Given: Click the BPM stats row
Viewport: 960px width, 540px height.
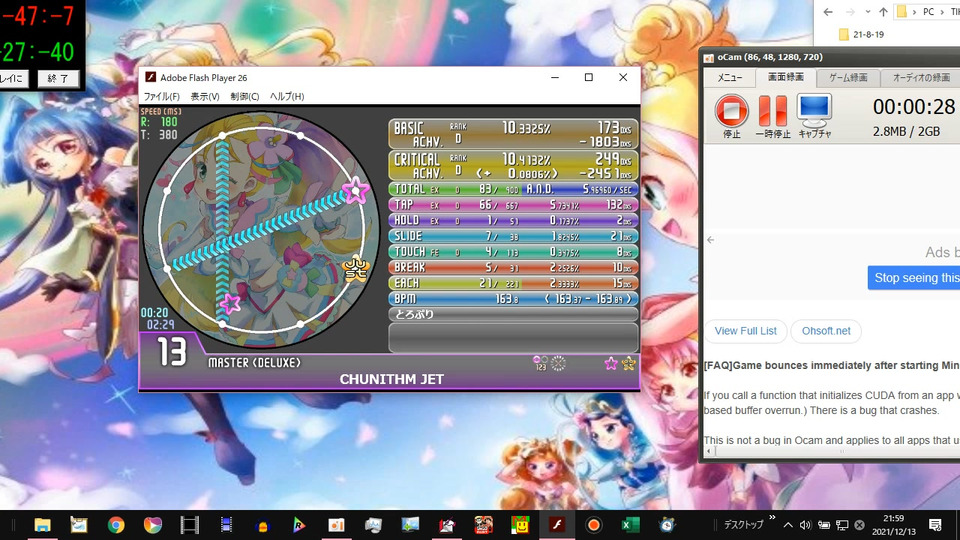Looking at the screenshot, I should (513, 299).
